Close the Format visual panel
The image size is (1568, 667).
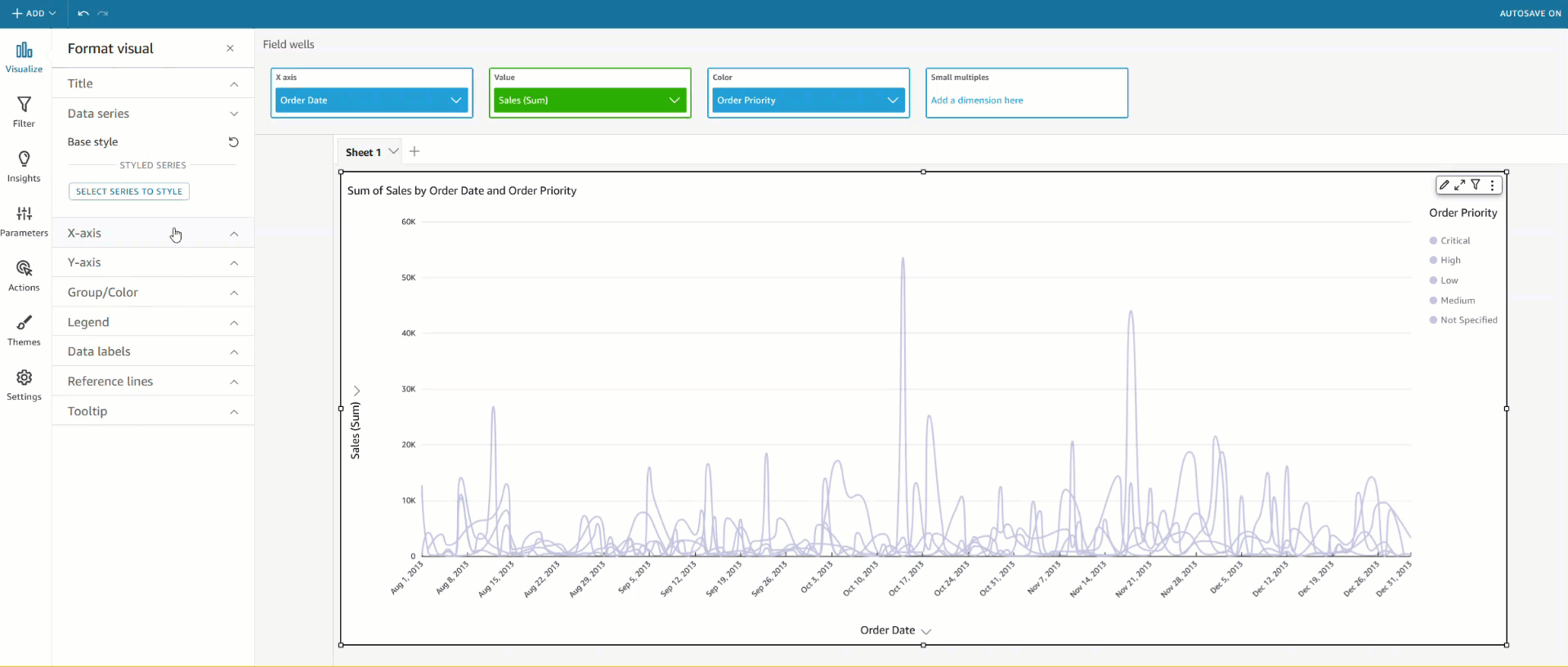(231, 49)
